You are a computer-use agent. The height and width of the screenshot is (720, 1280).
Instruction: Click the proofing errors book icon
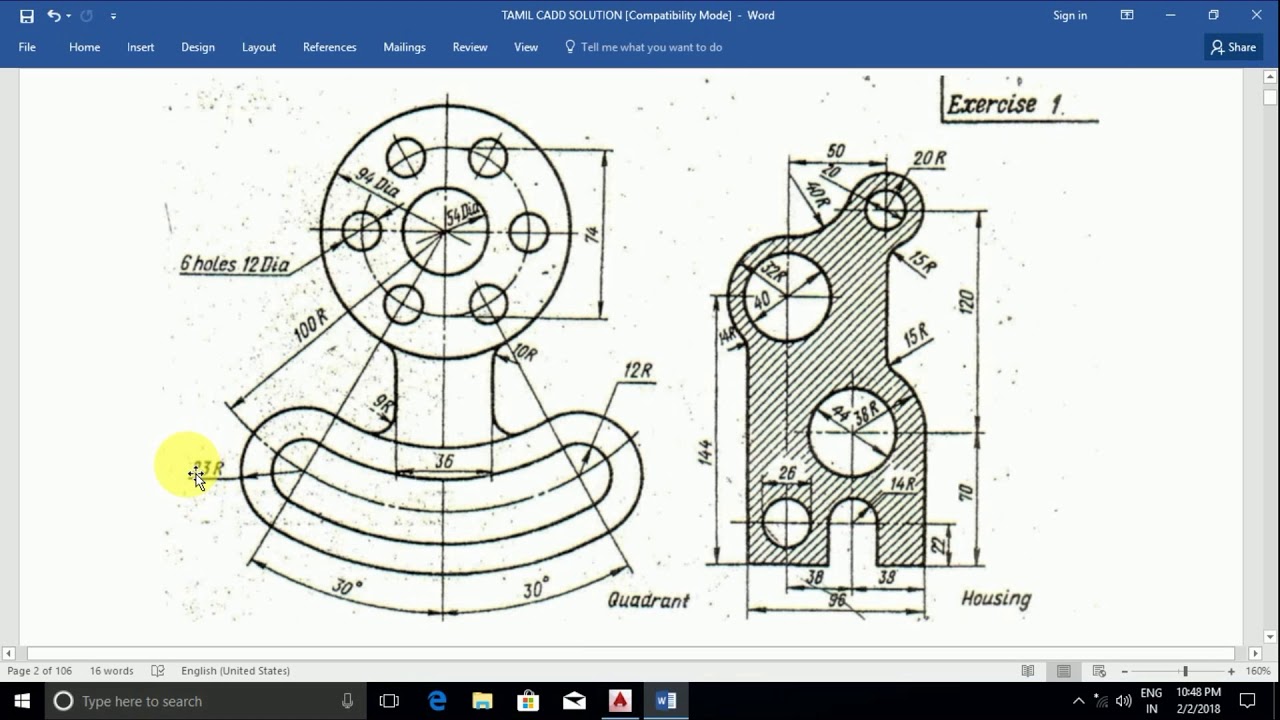click(157, 671)
